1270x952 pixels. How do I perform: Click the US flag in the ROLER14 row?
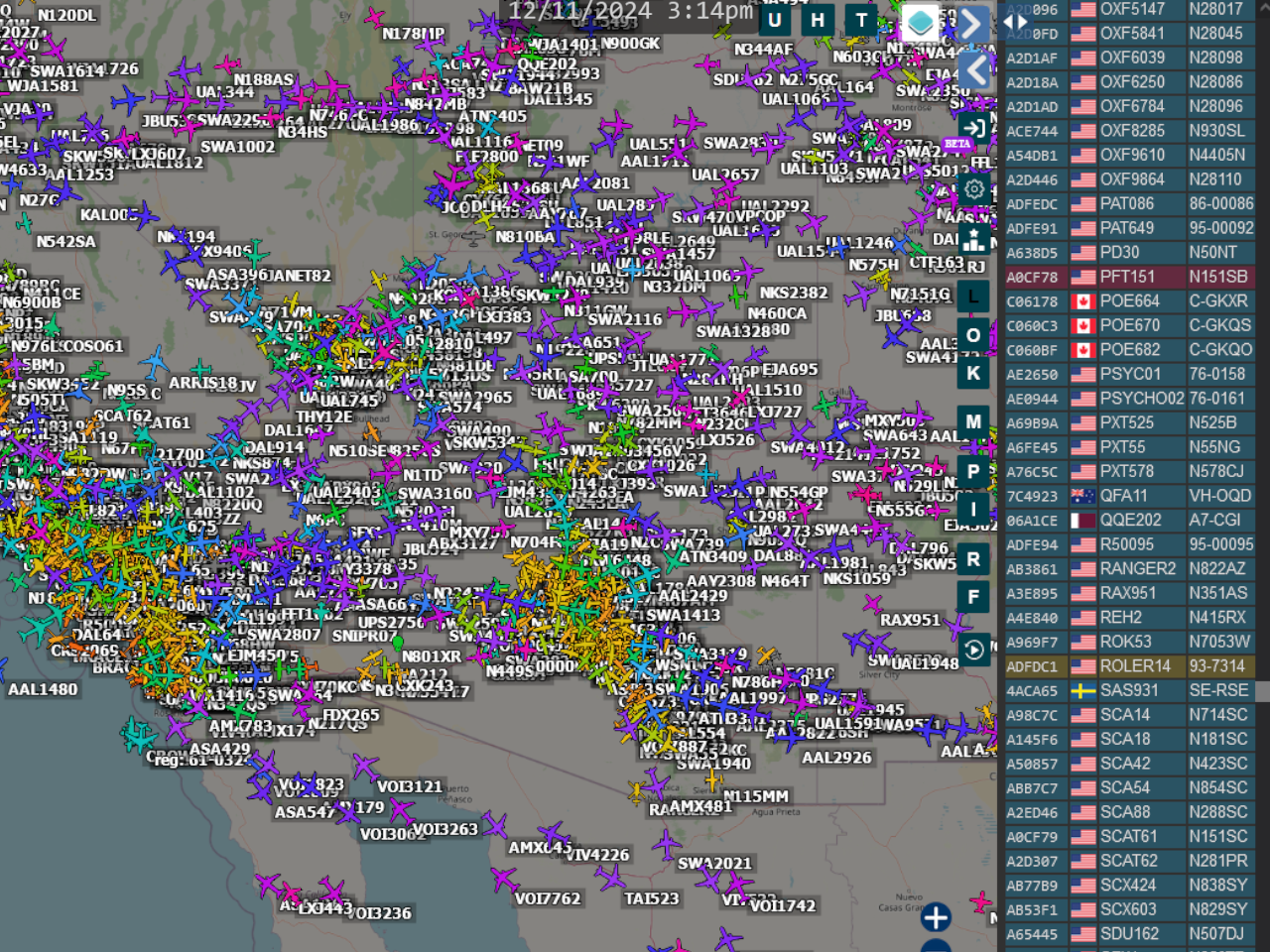(1082, 666)
